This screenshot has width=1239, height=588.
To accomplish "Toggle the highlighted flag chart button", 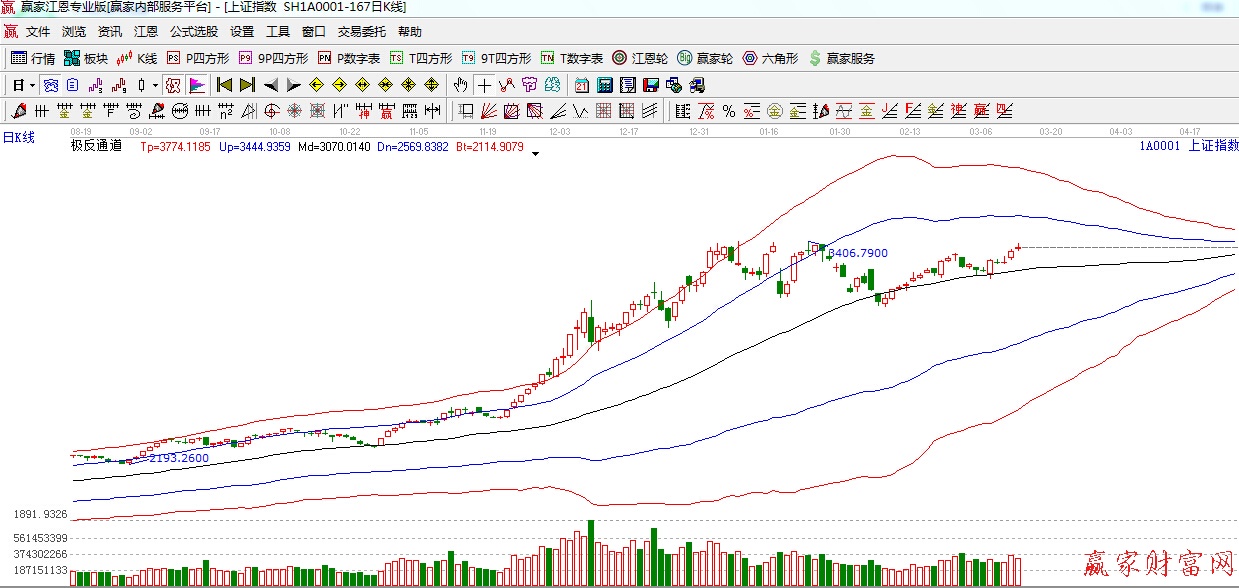I will pyautogui.click(x=197, y=85).
